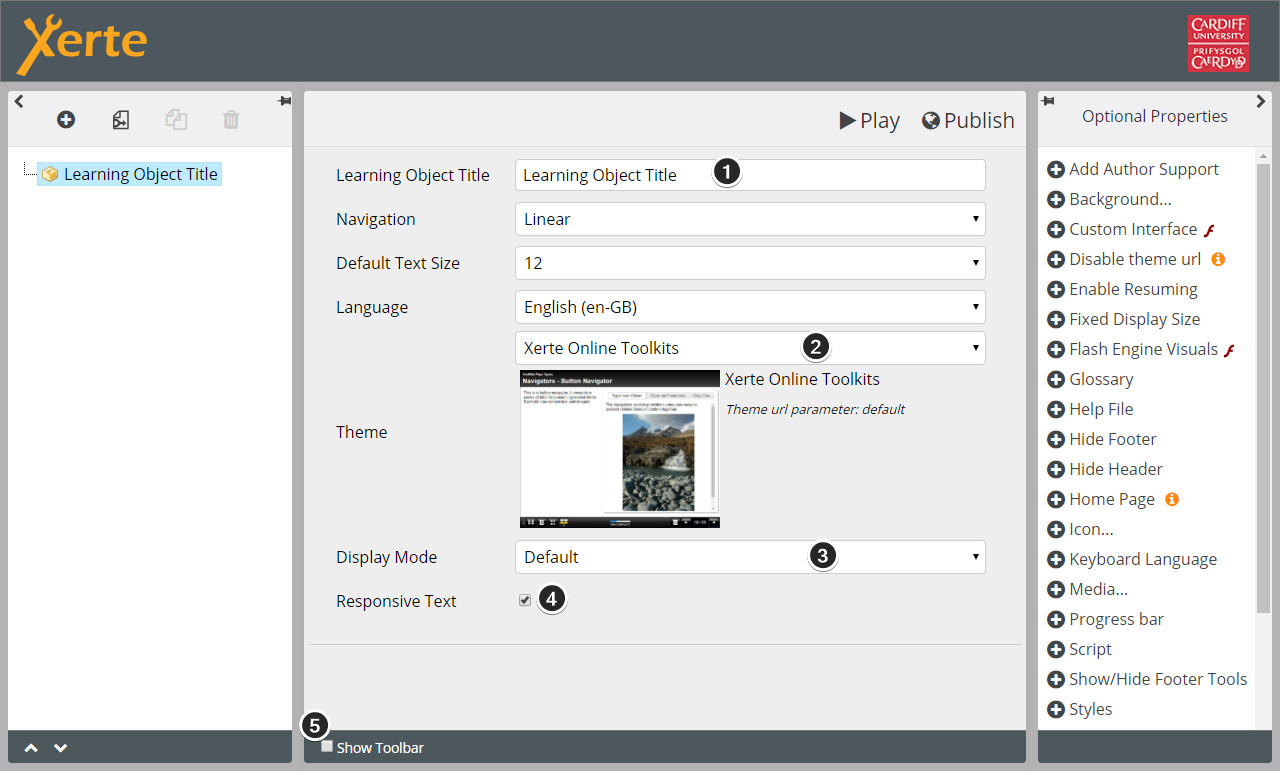Click the info icon next to Home Page

click(x=1172, y=499)
